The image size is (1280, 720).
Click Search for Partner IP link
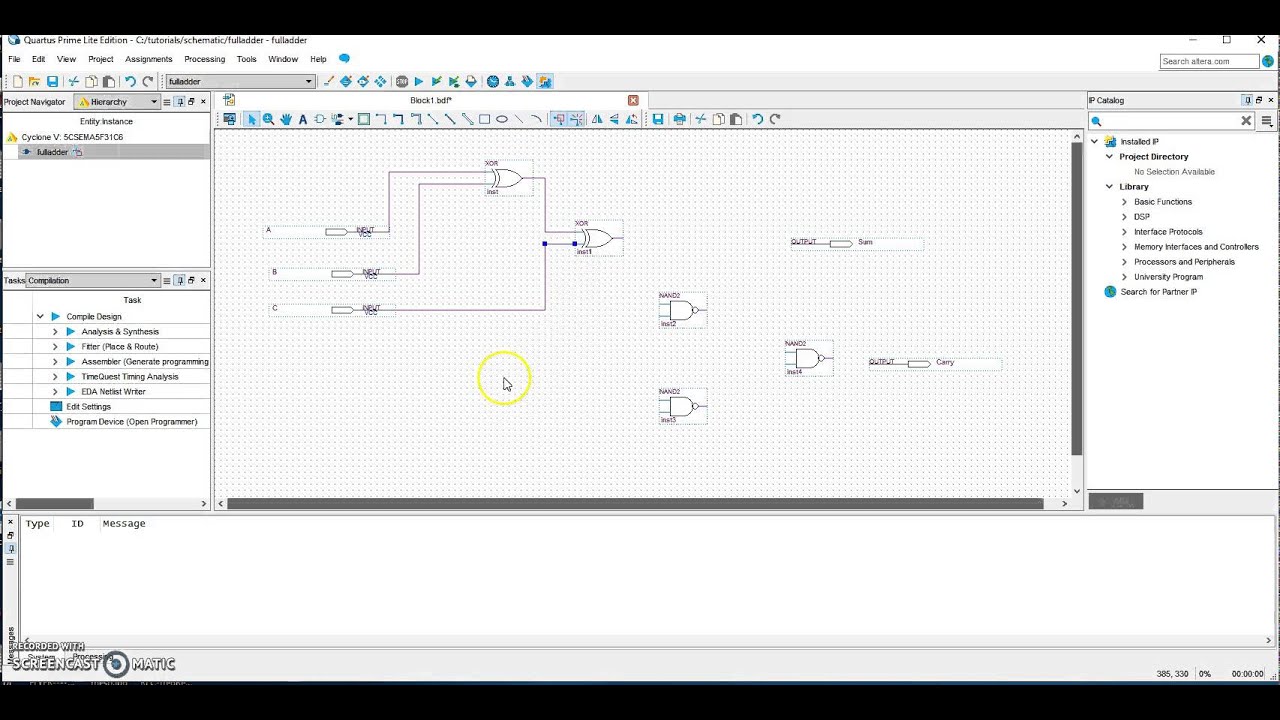click(1158, 291)
